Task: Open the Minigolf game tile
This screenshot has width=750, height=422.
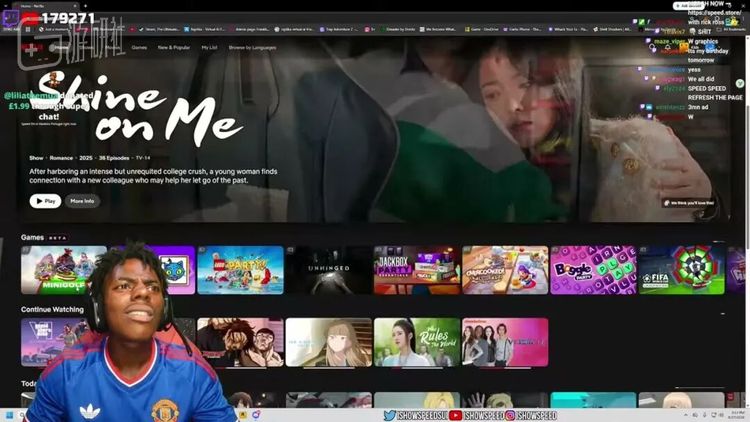Action: (64, 270)
